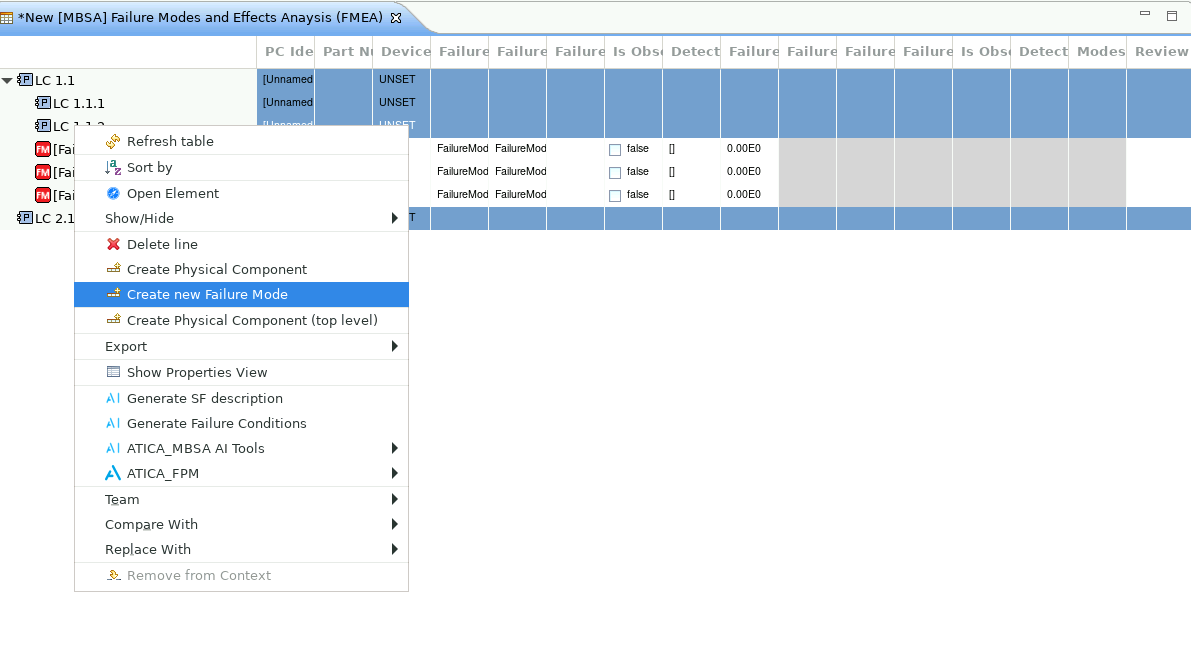
Task: Select Sort by menu entry
Action: (242, 167)
